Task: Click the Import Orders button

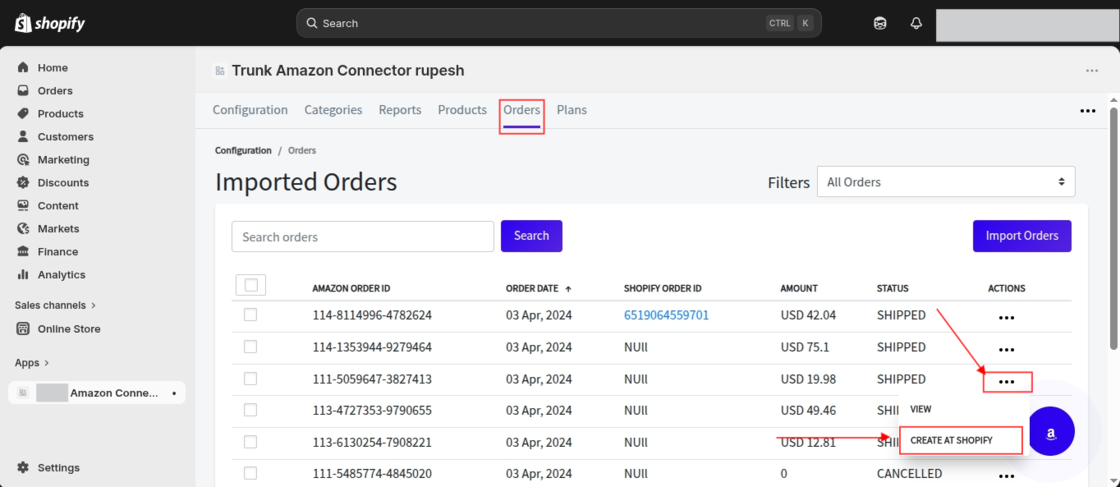Action: [1021, 236]
